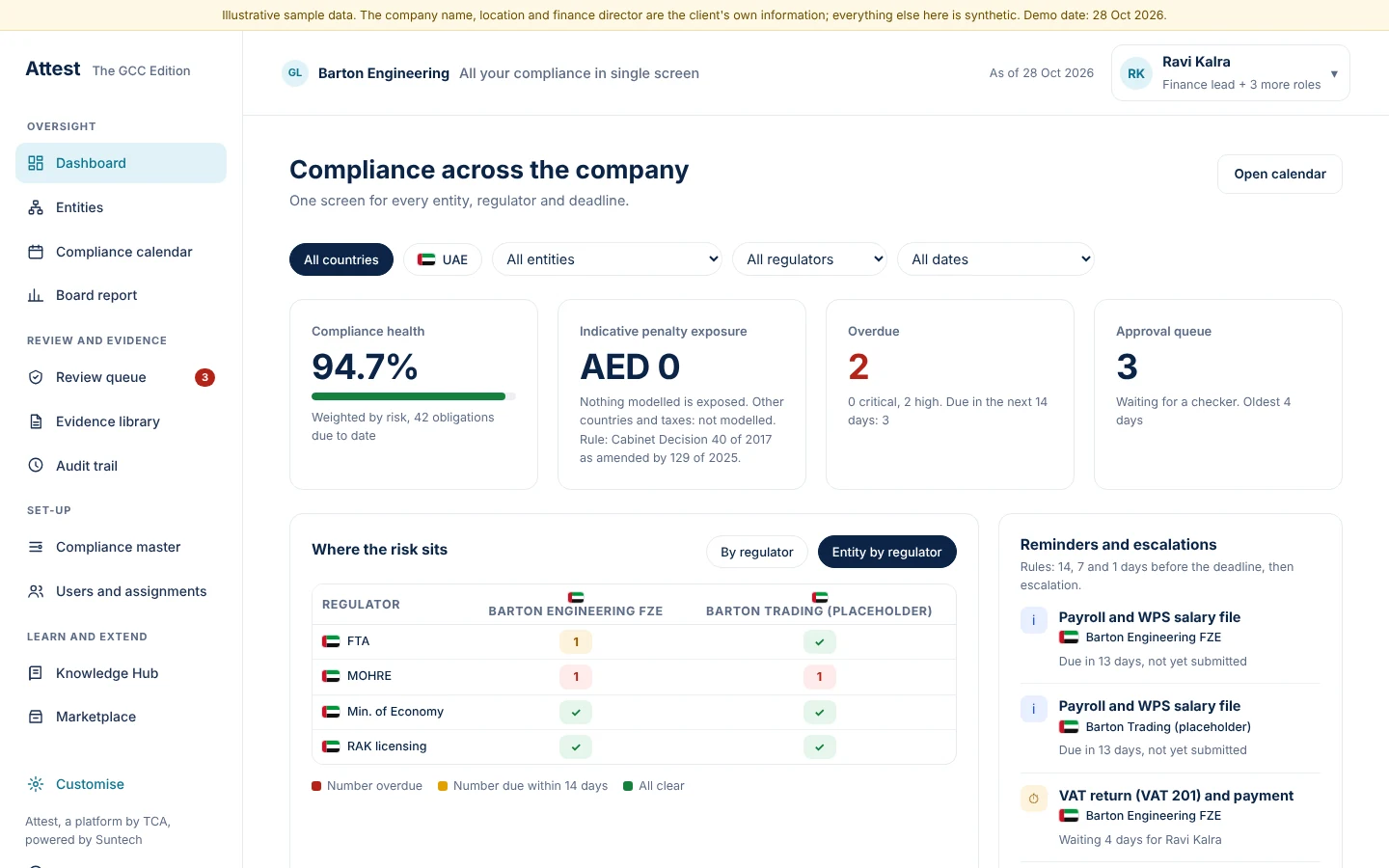Click the Marketplace box icon
1389x868 pixels.
[36, 717]
